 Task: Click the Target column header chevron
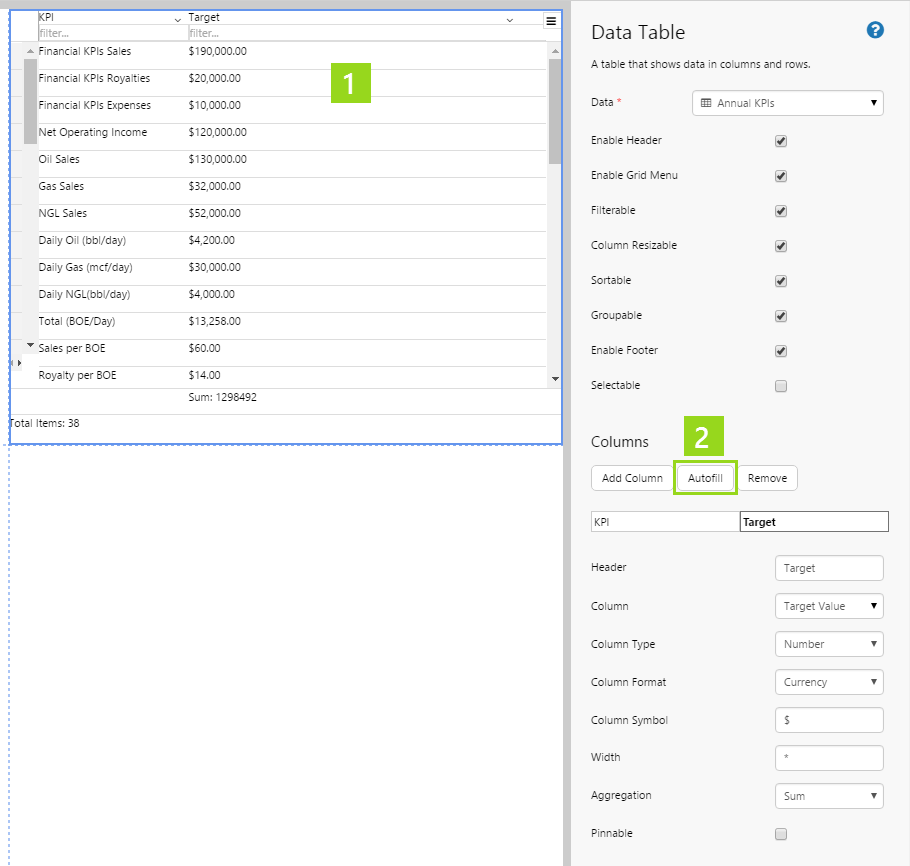tap(509, 20)
